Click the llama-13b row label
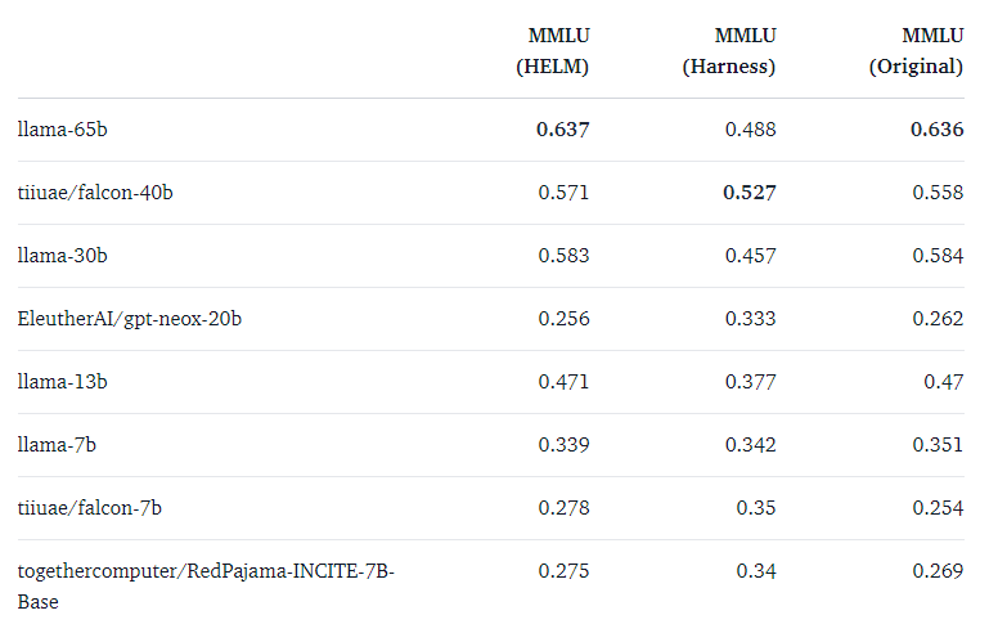Image resolution: width=998 pixels, height=624 pixels. click(x=62, y=382)
